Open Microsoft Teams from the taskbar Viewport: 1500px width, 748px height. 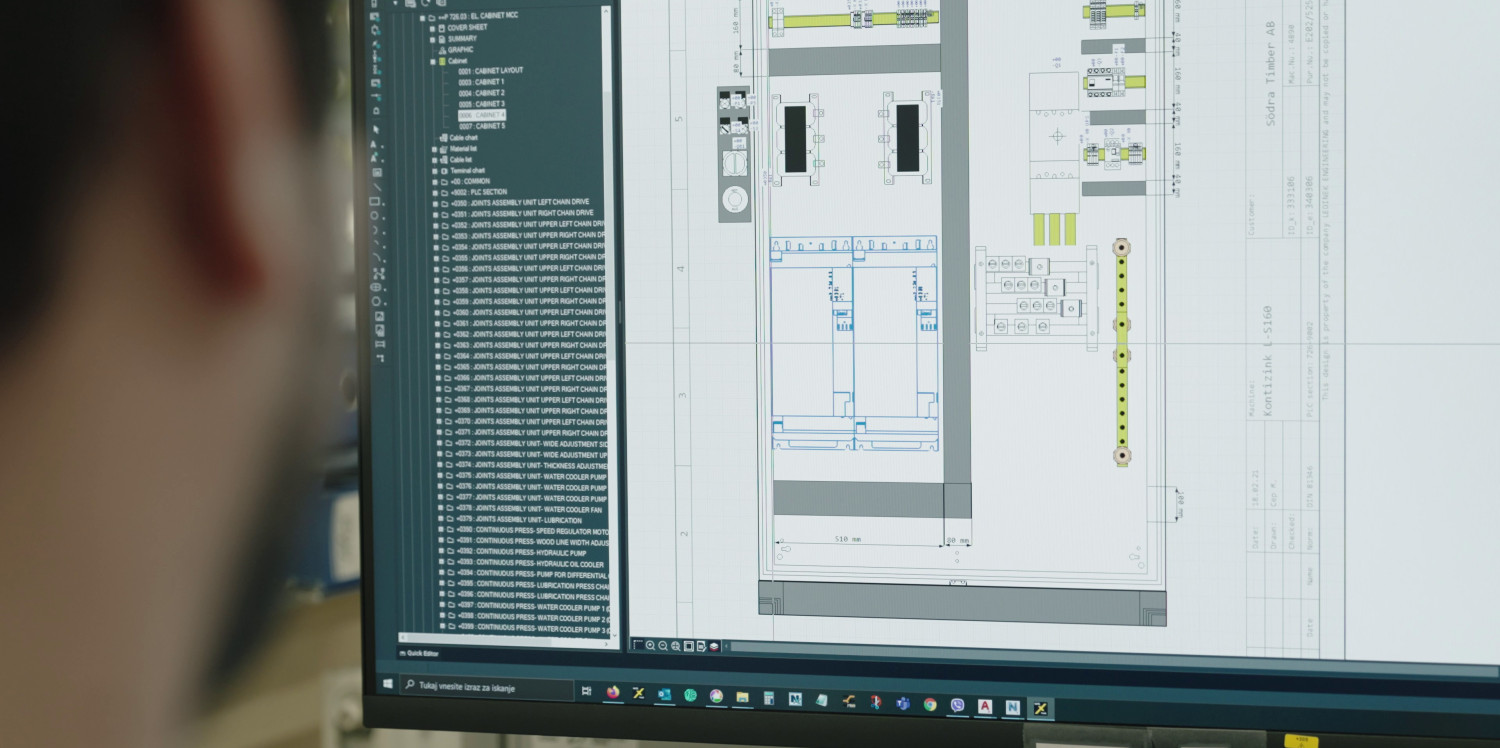click(x=903, y=703)
